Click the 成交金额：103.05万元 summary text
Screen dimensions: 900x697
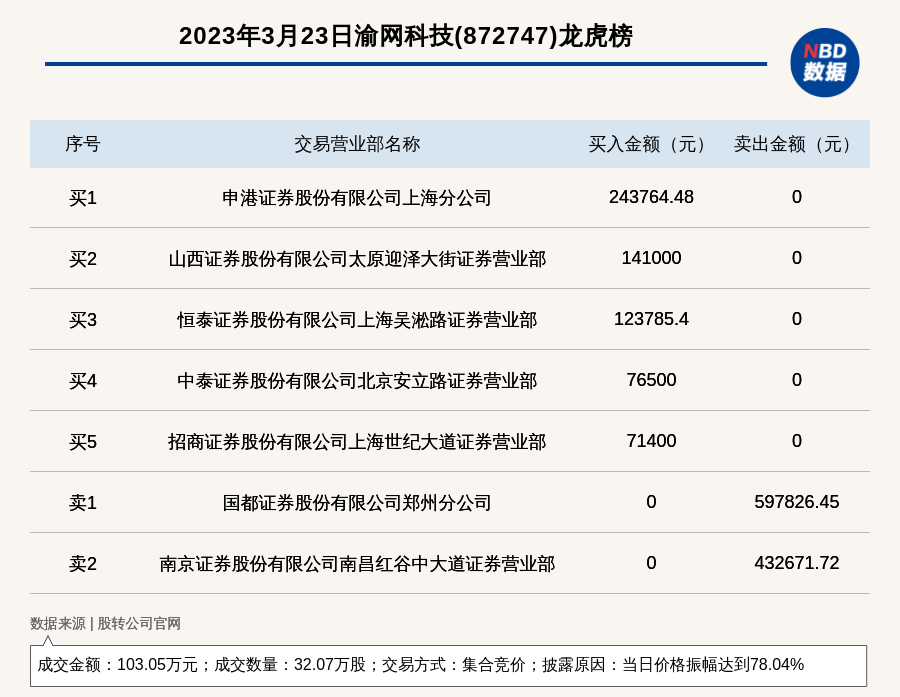(x=118, y=665)
